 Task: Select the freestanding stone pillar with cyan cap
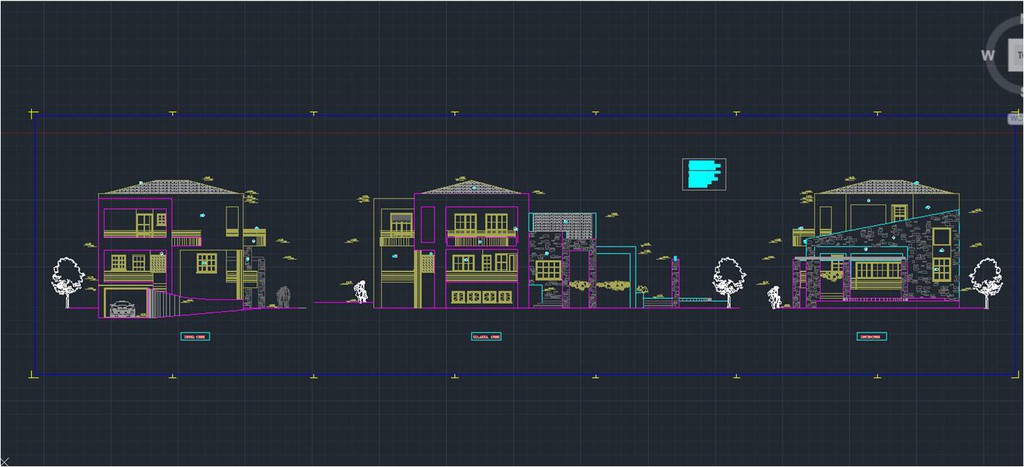click(675, 282)
